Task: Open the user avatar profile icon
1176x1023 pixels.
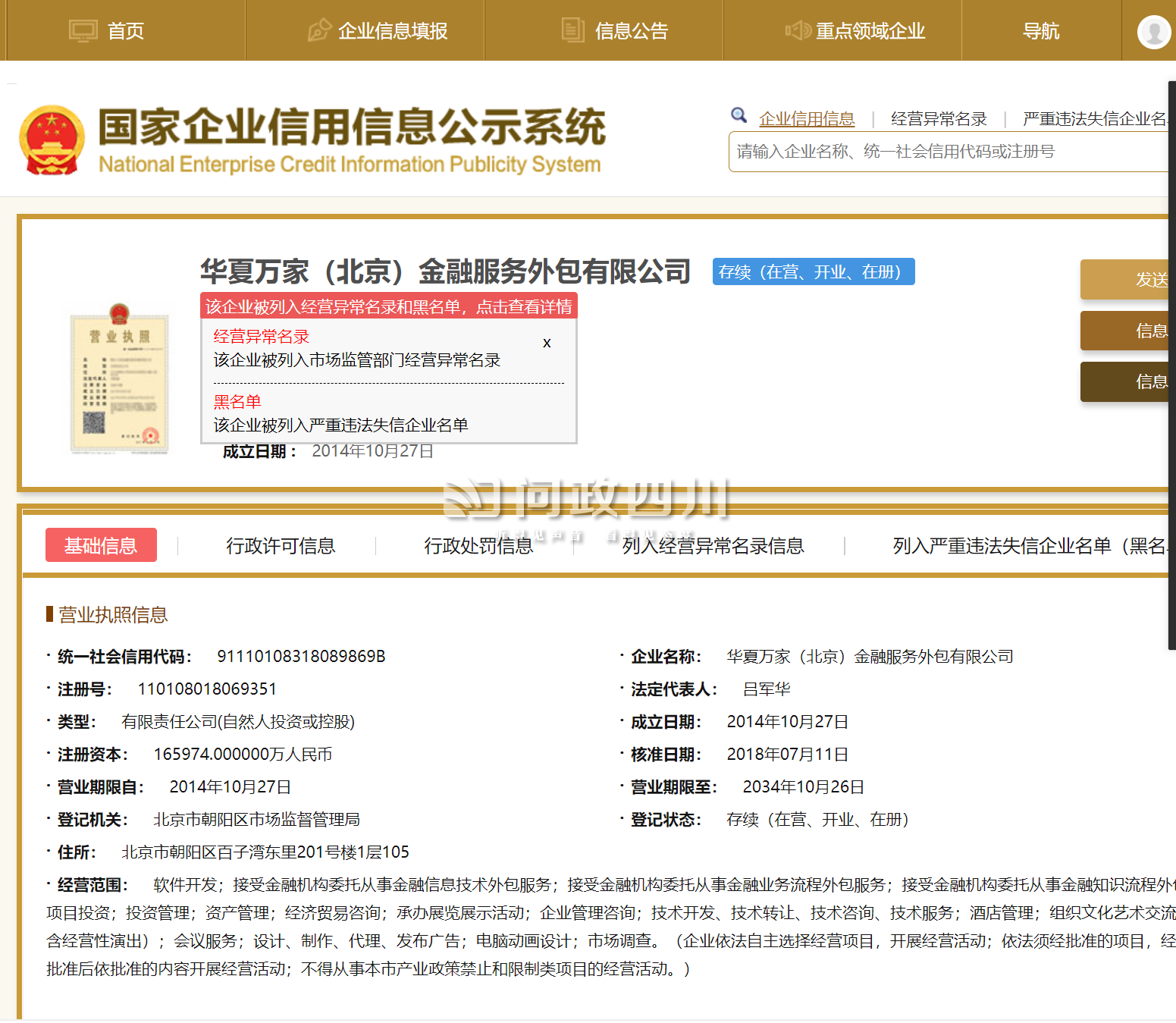Action: tap(1153, 32)
